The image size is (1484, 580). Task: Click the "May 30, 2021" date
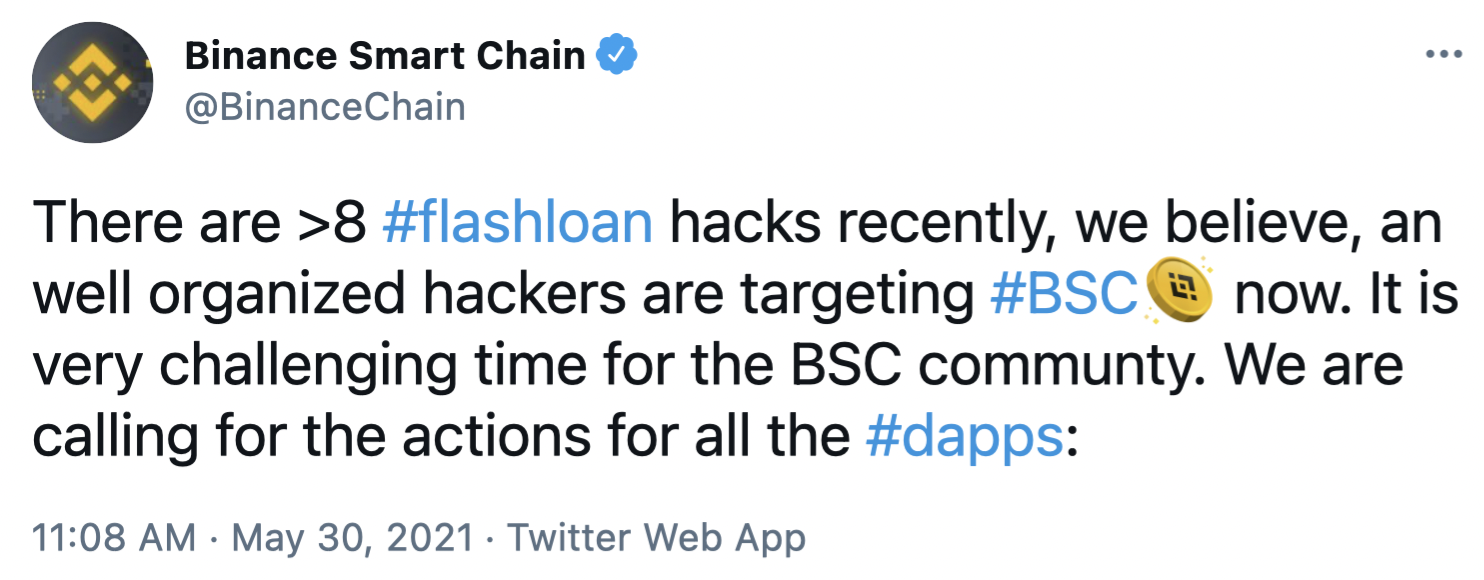[351, 538]
